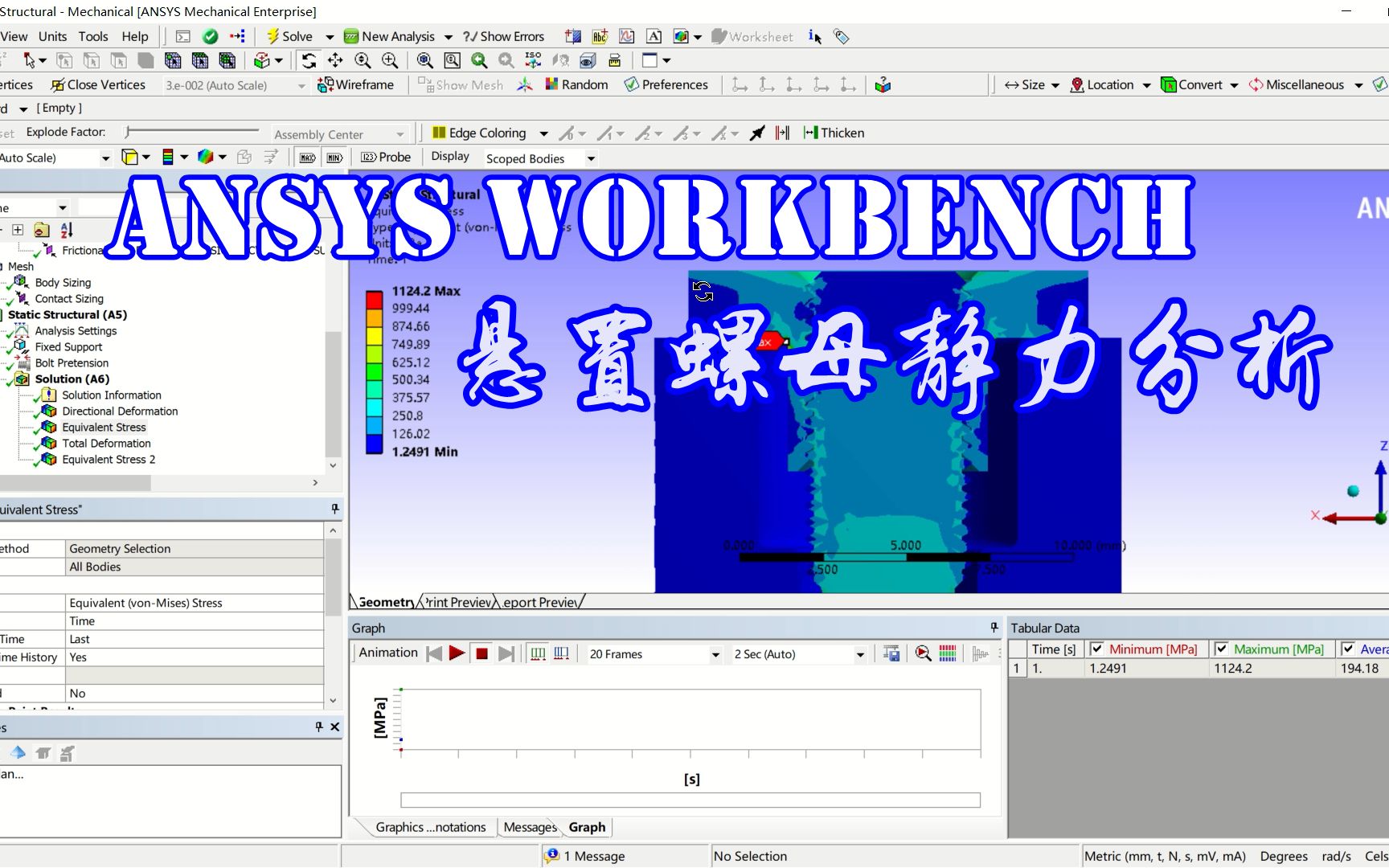Screen dimensions: 1389x868
Task: Click Show Errors in the toolbar
Action: pos(504,36)
